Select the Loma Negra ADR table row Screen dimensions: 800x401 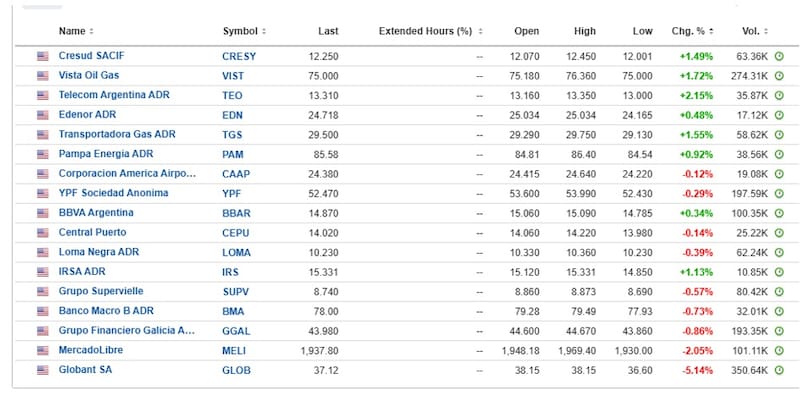(x=407, y=253)
